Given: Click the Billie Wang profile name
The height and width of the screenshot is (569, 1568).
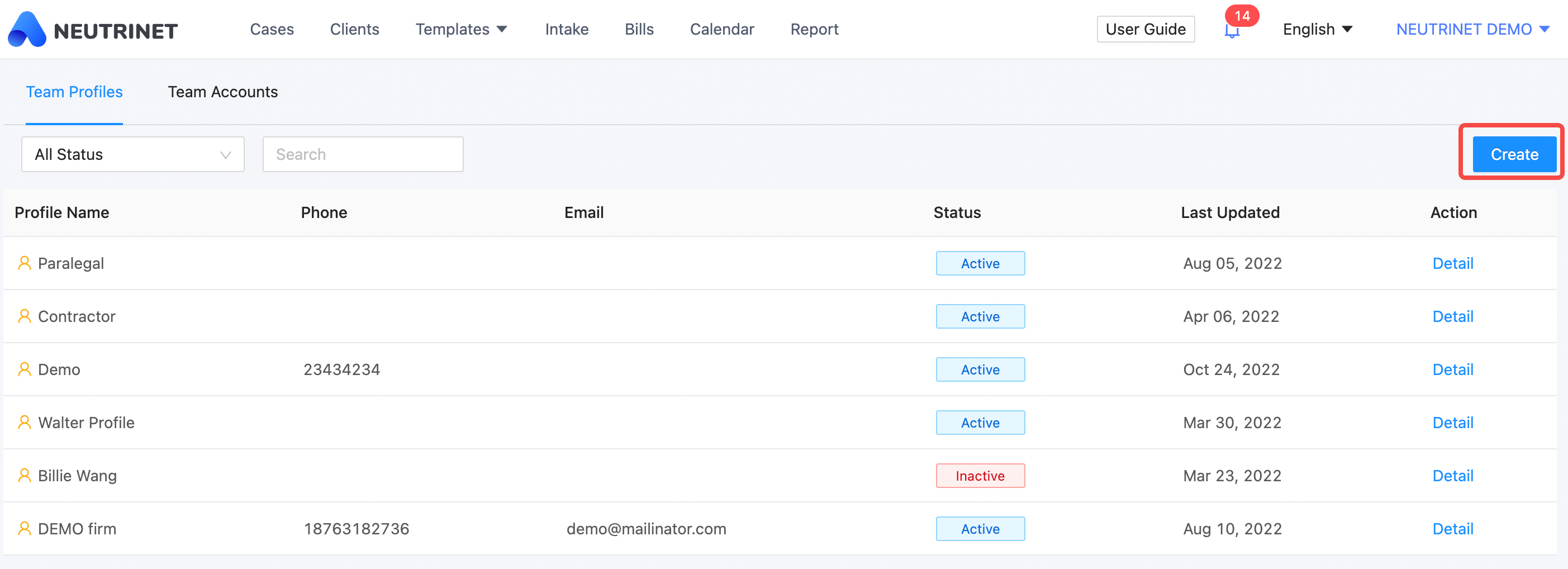Looking at the screenshot, I should coord(77,475).
